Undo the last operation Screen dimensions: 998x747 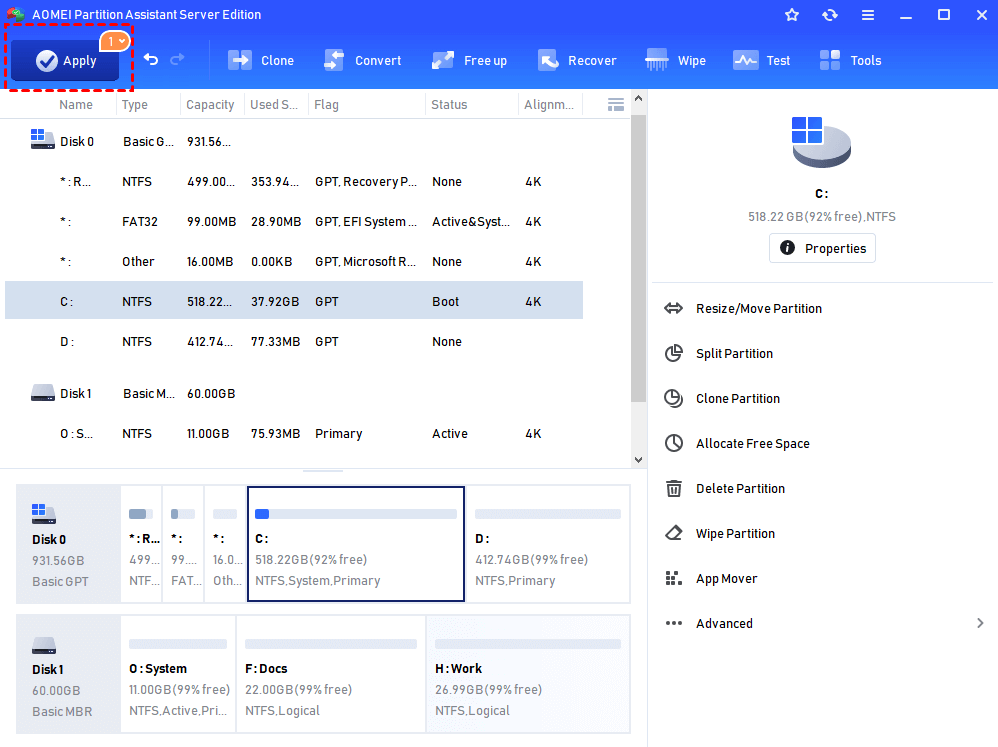tap(151, 59)
